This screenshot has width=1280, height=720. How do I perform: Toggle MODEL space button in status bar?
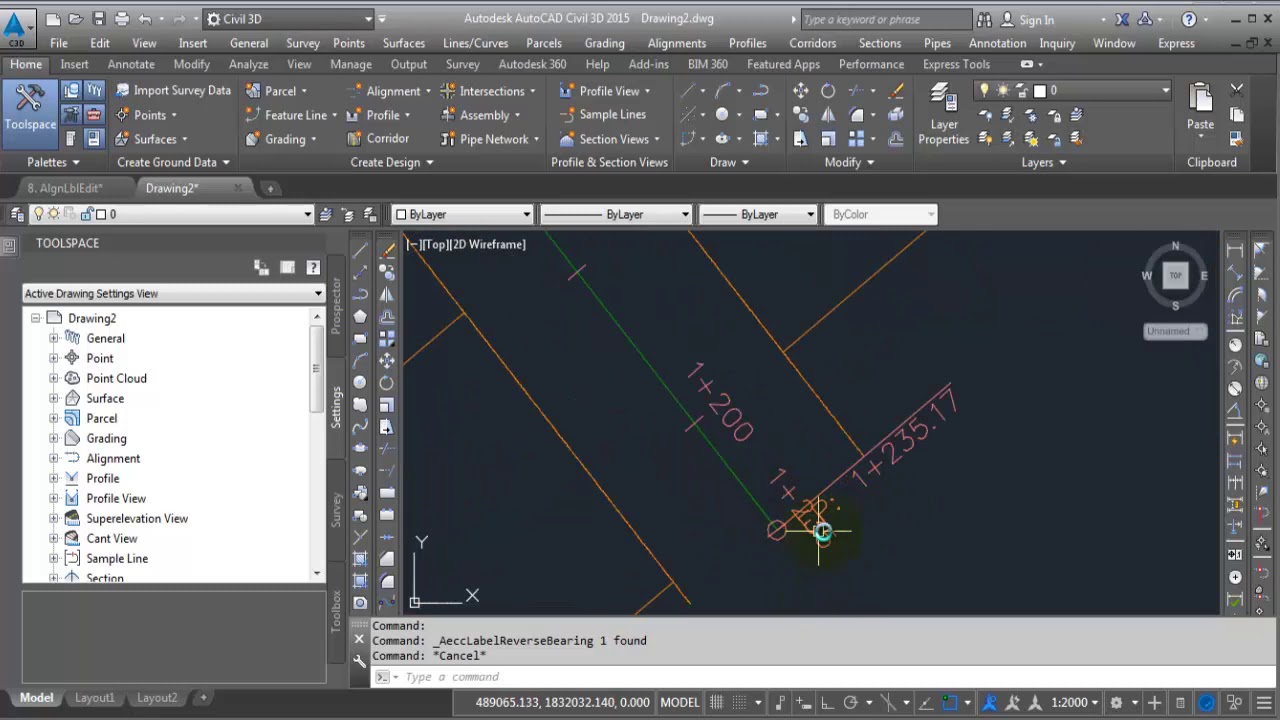680,702
